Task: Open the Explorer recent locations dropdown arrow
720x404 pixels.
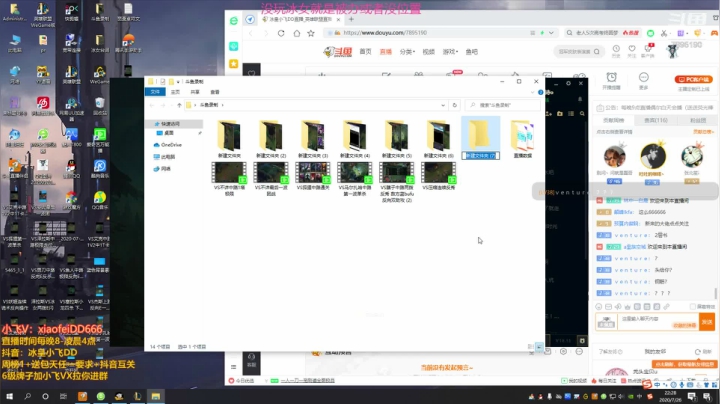Action: coord(171,105)
